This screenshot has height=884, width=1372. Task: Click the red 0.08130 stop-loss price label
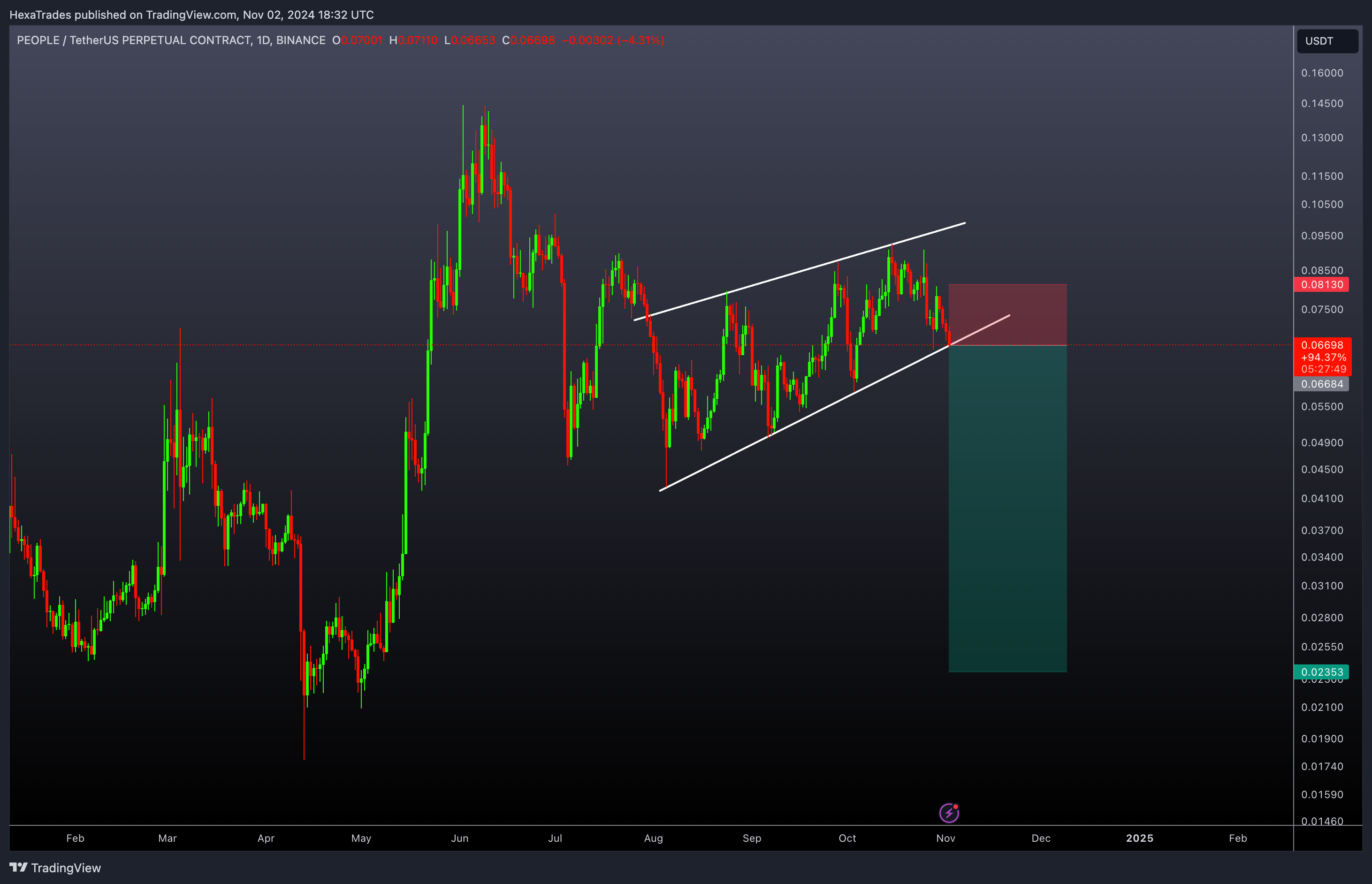[1321, 285]
